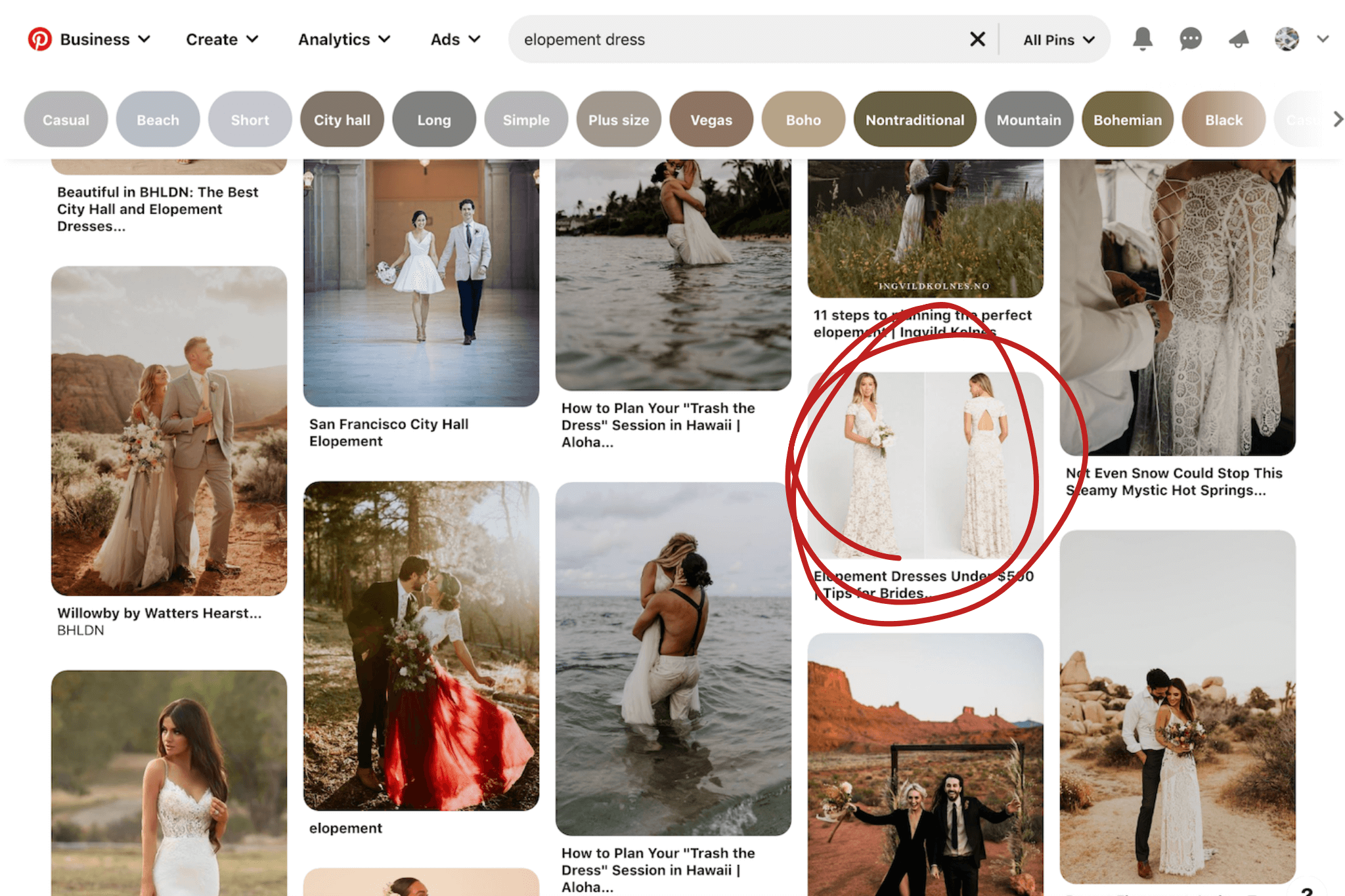Open the couple in meadow Ingvild Kolnes pin

pos(925,228)
